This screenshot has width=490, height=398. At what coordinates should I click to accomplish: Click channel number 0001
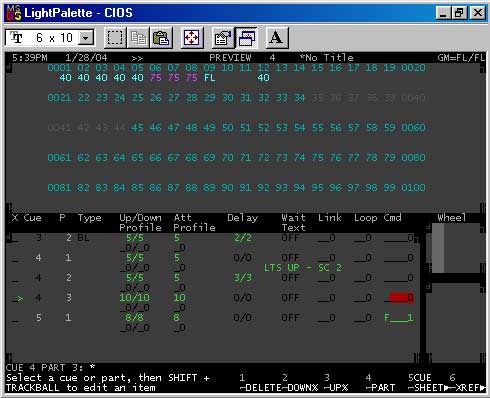click(x=59, y=68)
